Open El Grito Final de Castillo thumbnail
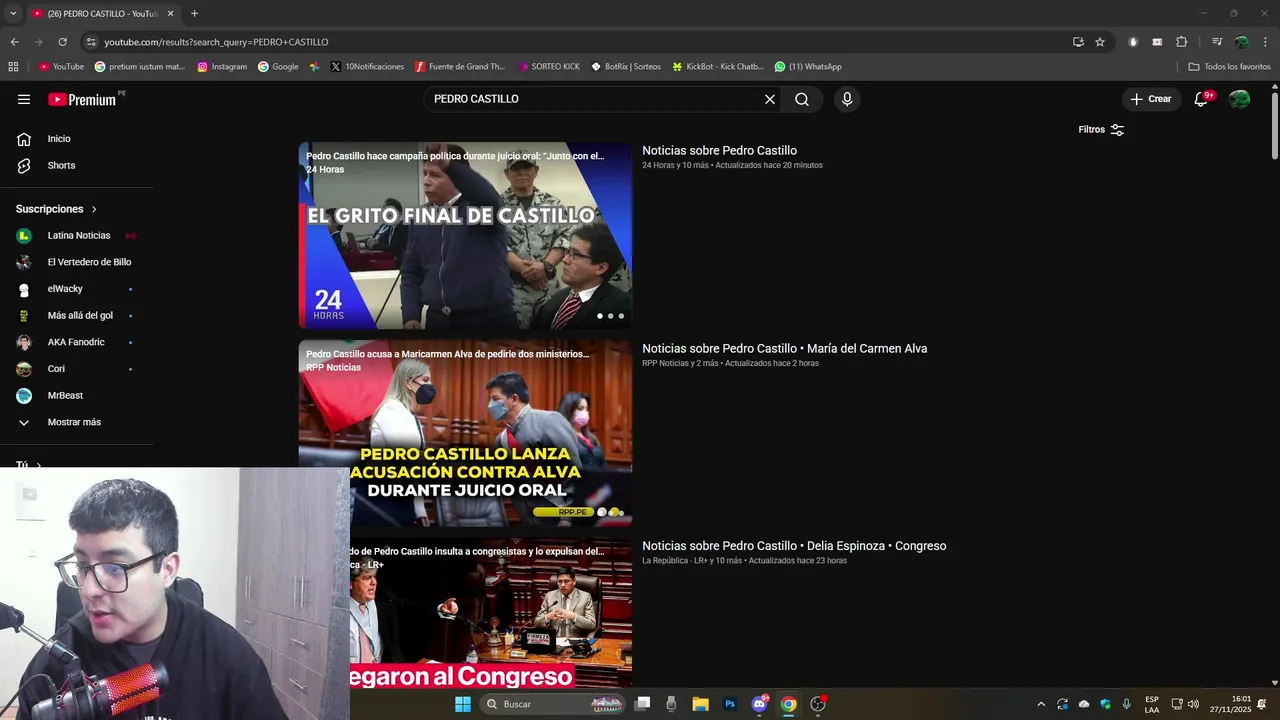Viewport: 1280px width, 720px height. (x=465, y=236)
